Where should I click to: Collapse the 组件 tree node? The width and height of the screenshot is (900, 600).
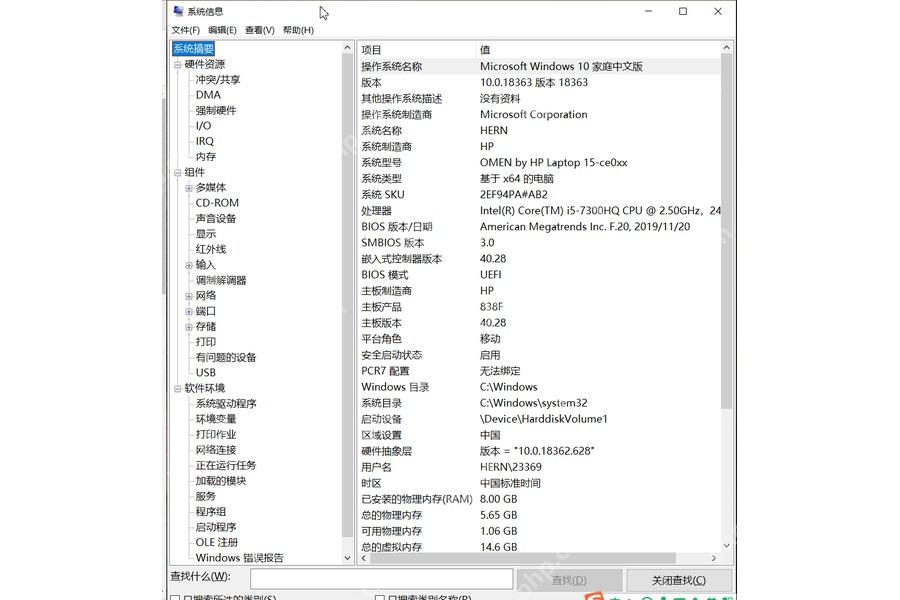coord(177,172)
